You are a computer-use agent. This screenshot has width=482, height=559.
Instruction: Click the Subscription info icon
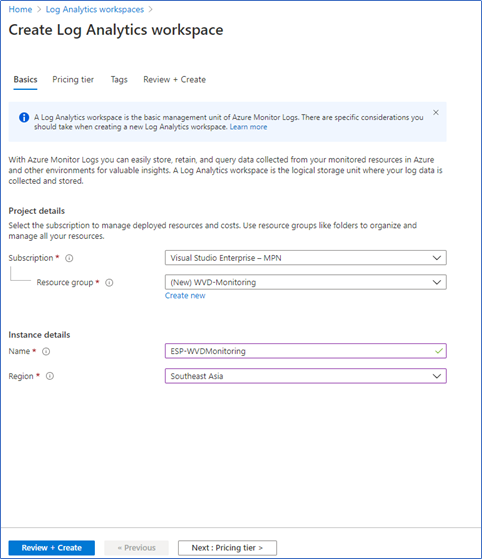click(69, 258)
